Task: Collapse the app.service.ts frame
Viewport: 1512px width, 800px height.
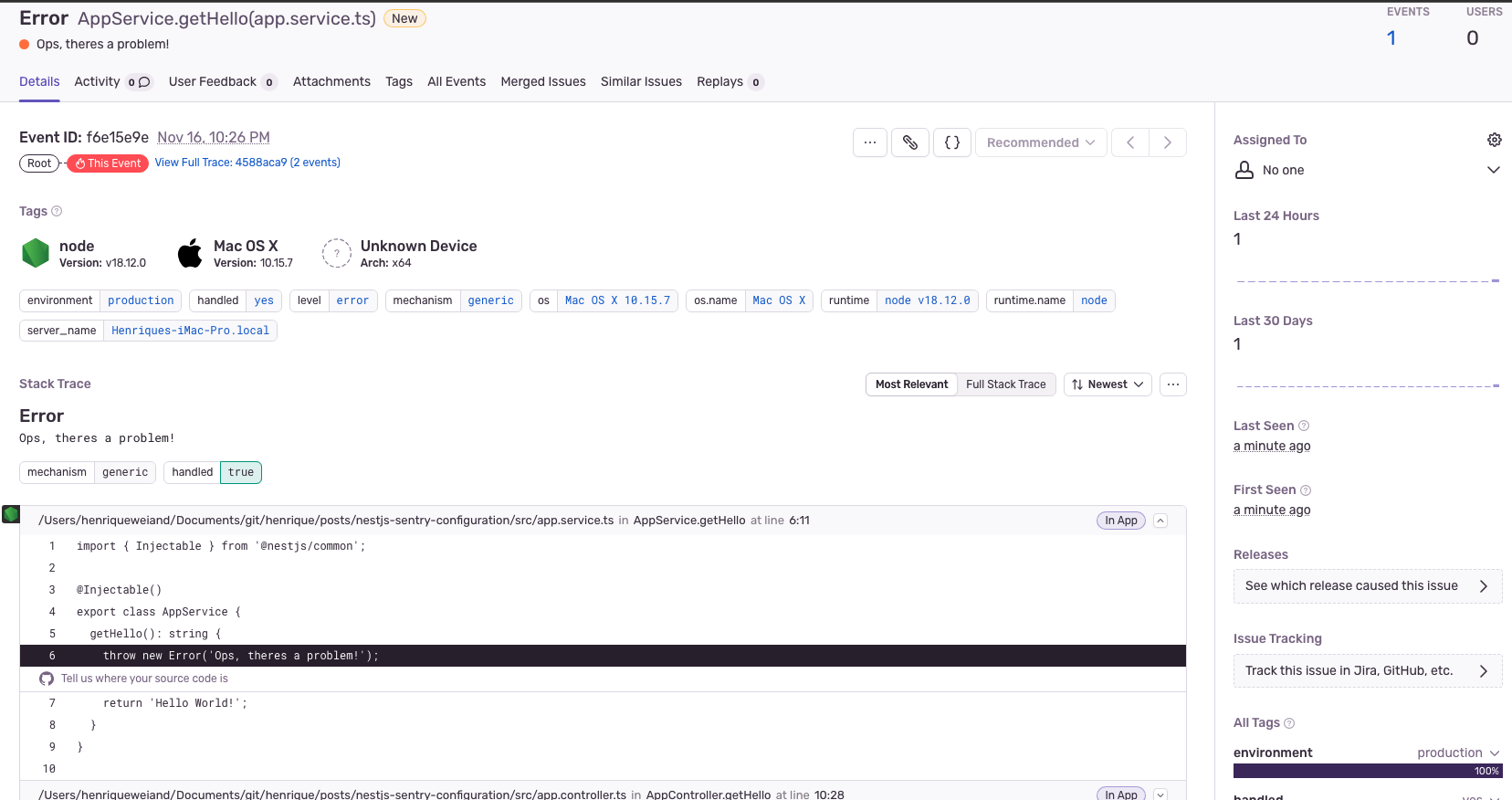Action: pos(1160,521)
